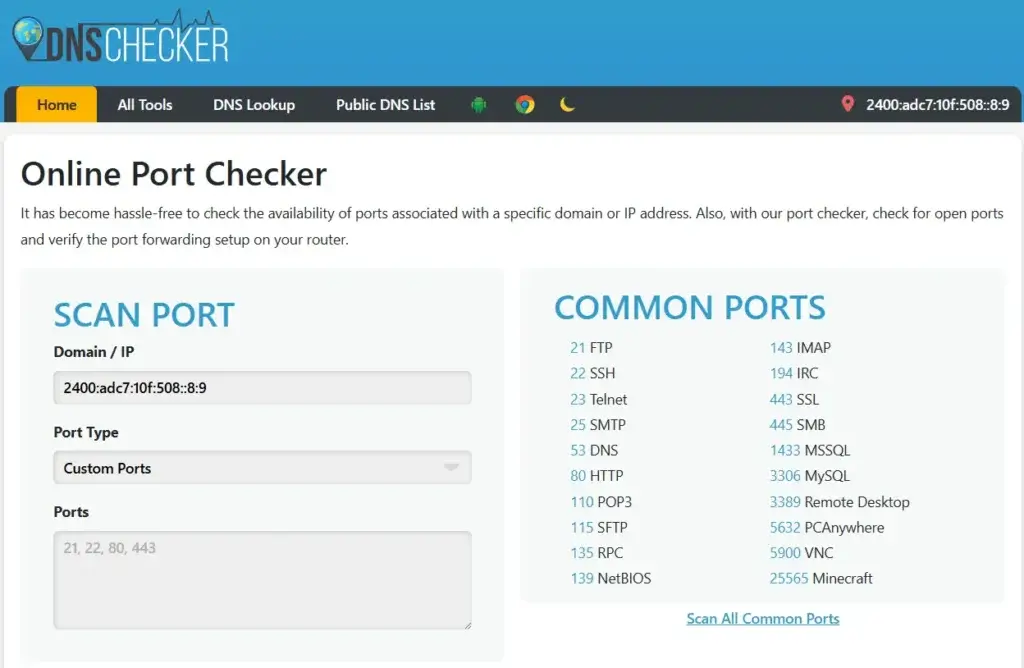
Task: Open the Port Type dropdown
Action: (262, 467)
